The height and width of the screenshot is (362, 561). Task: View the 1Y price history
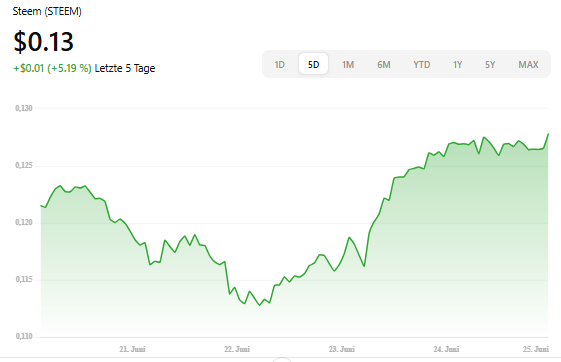click(458, 65)
